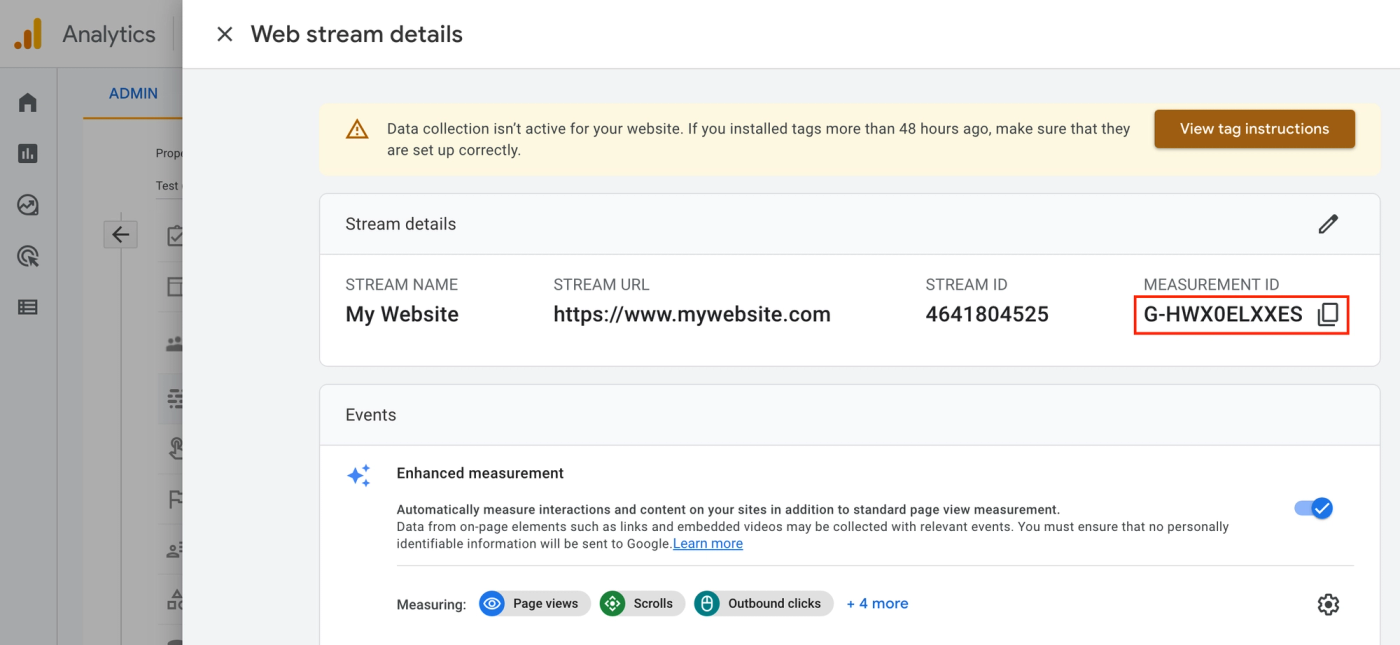
Task: Open Explore from the sidebar
Action: coord(28,205)
